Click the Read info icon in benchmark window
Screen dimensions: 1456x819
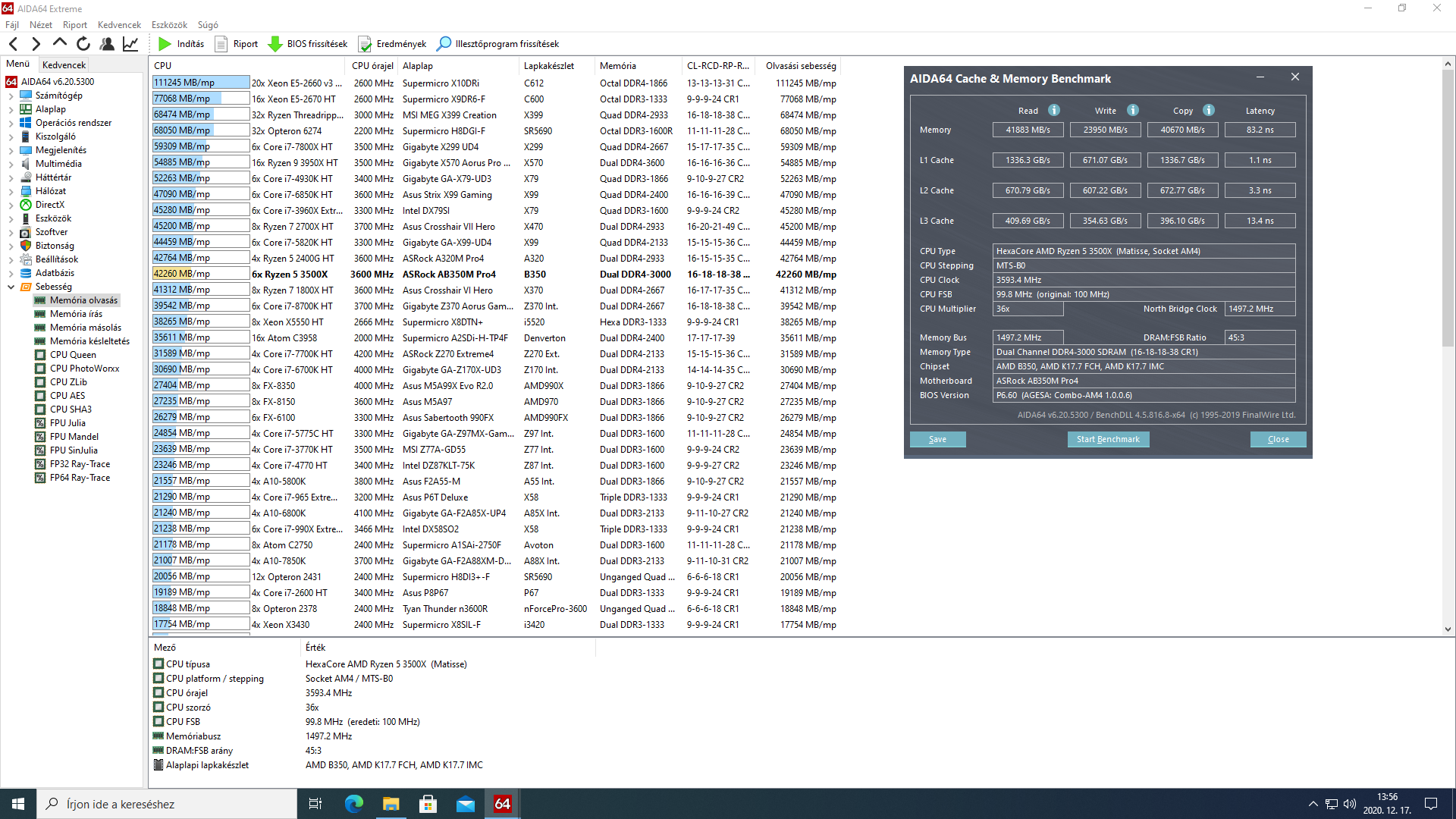(x=1054, y=110)
